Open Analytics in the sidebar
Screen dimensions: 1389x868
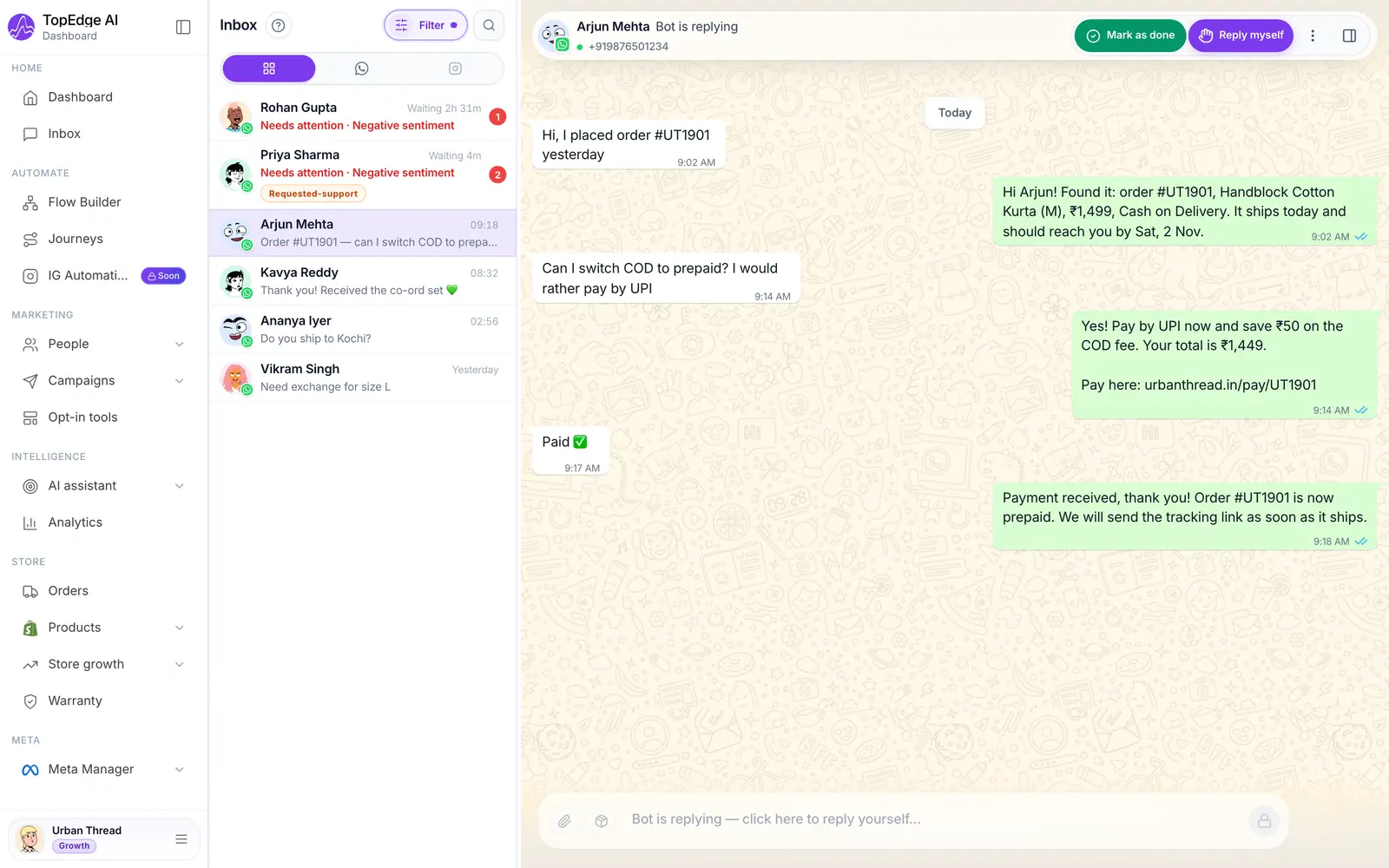(104, 523)
